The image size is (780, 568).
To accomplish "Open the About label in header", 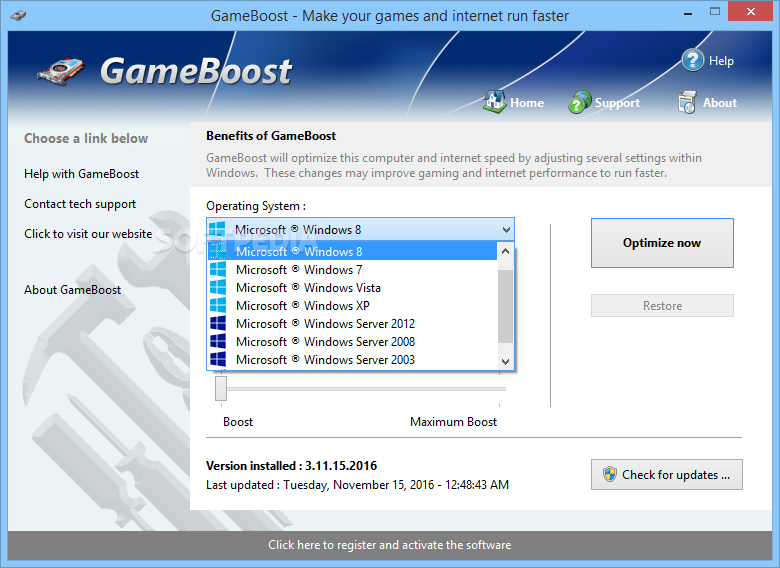I will pos(720,103).
